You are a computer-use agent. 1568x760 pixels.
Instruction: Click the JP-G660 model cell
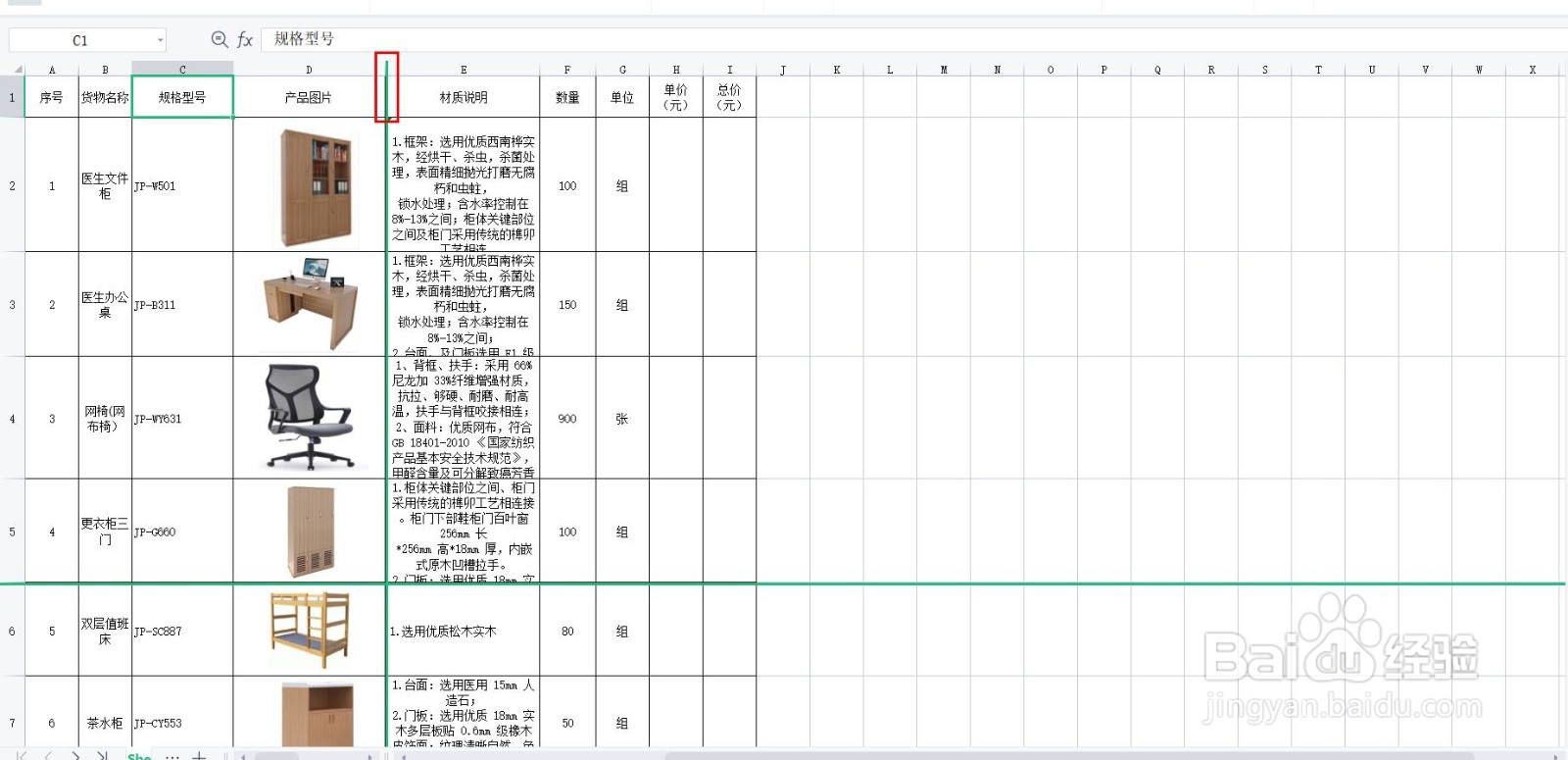pos(182,532)
